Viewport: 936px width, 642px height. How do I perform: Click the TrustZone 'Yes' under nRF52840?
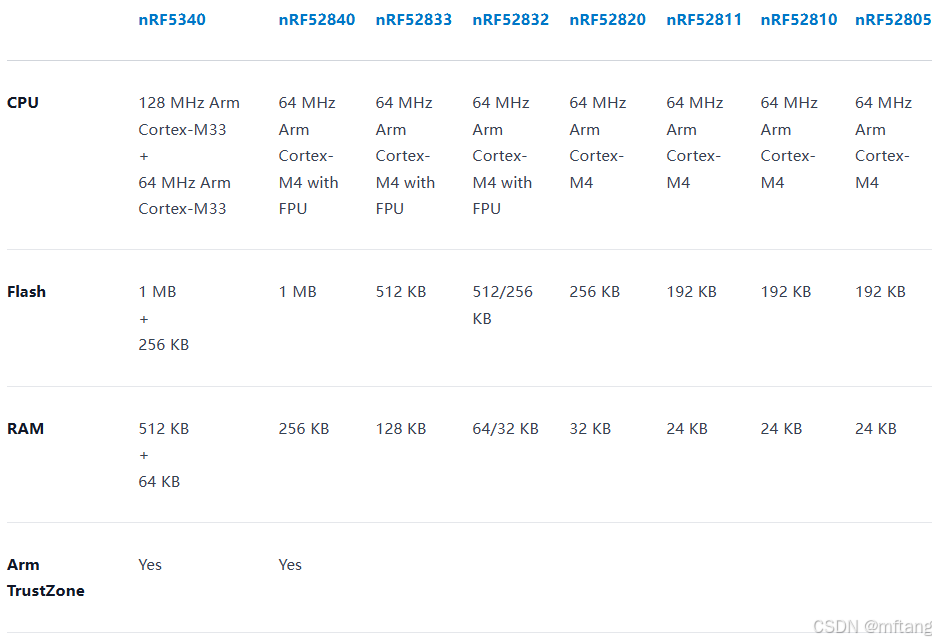[x=290, y=564]
